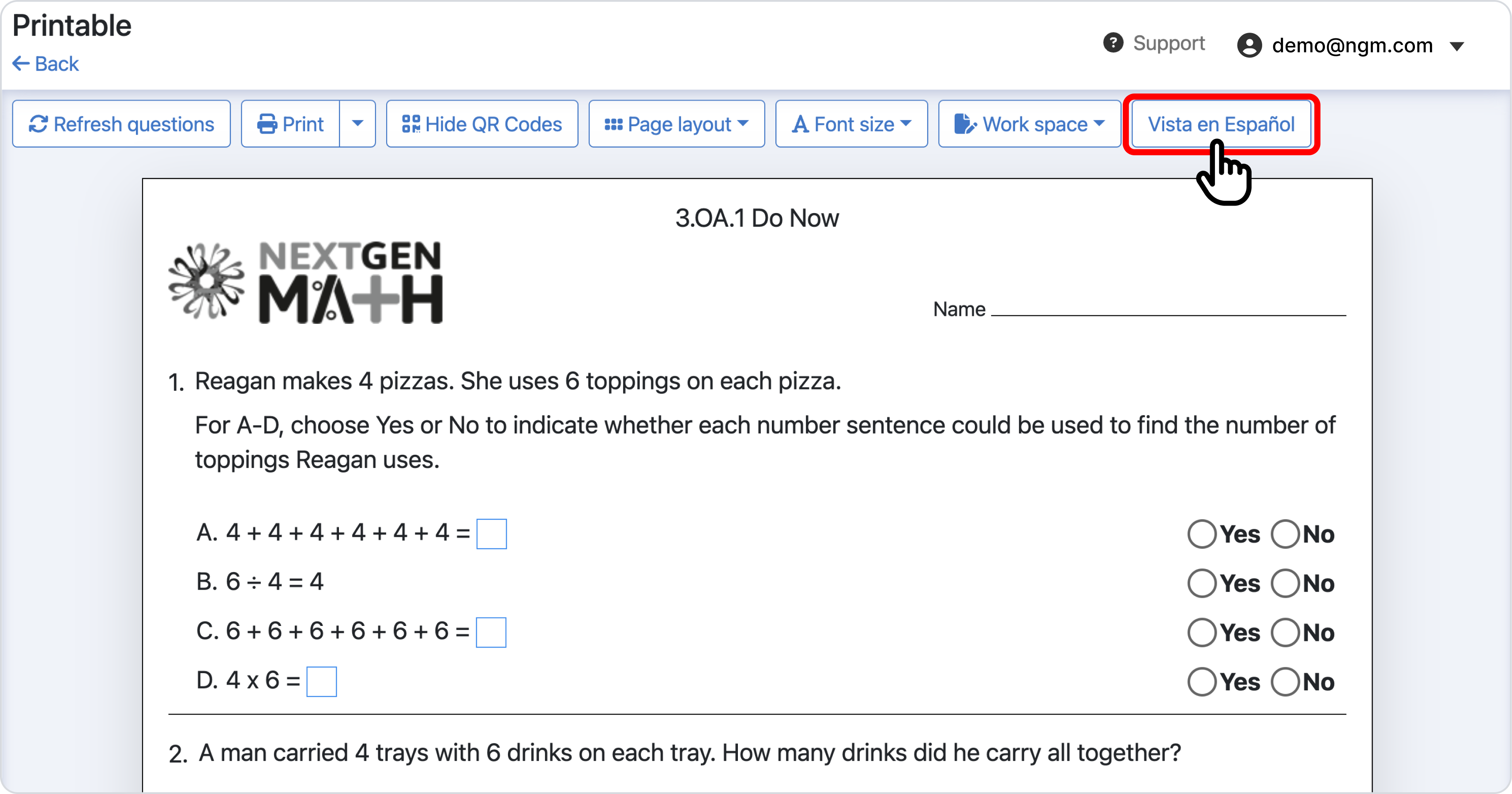Click the QR code icon on Hide QR Codes

(411, 124)
